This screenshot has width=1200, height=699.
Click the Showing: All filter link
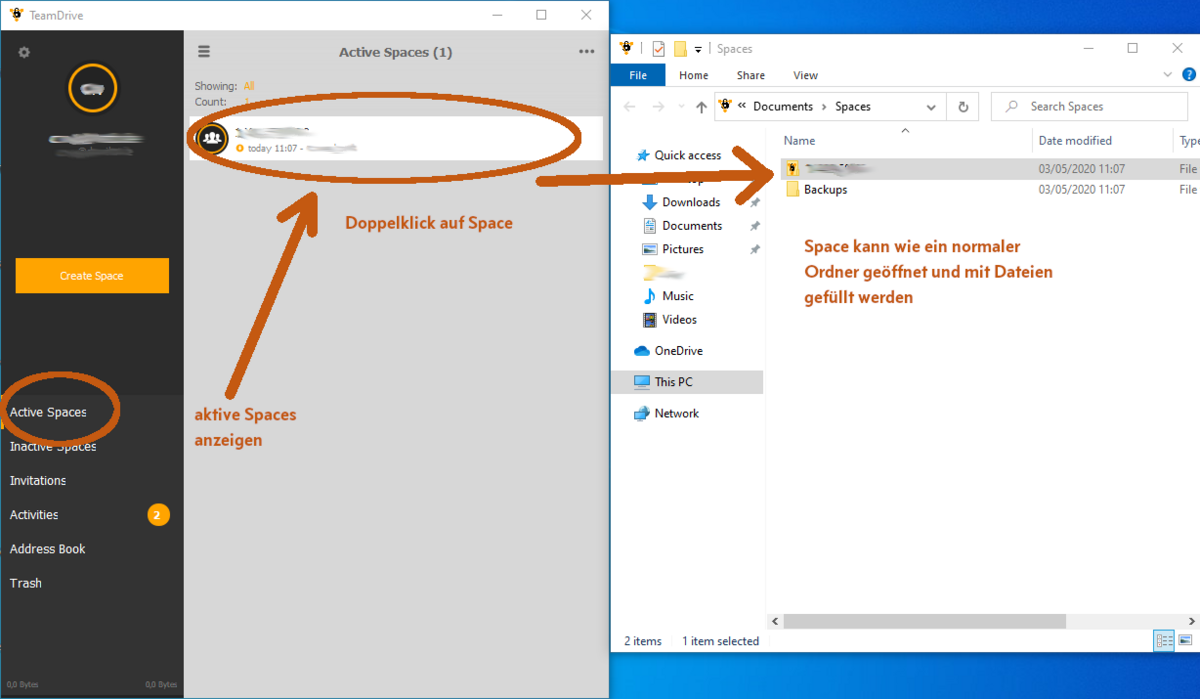point(249,86)
